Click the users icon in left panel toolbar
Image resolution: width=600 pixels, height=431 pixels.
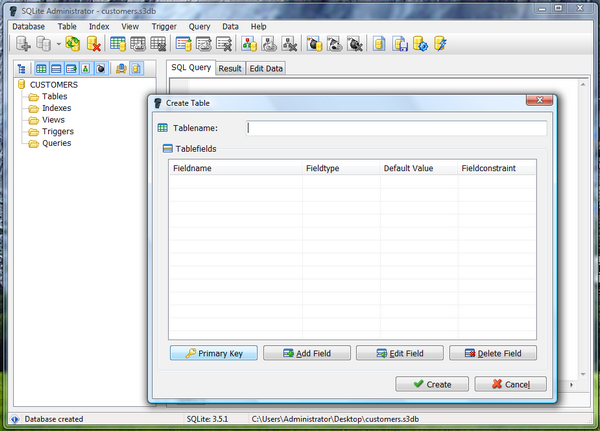click(121, 69)
